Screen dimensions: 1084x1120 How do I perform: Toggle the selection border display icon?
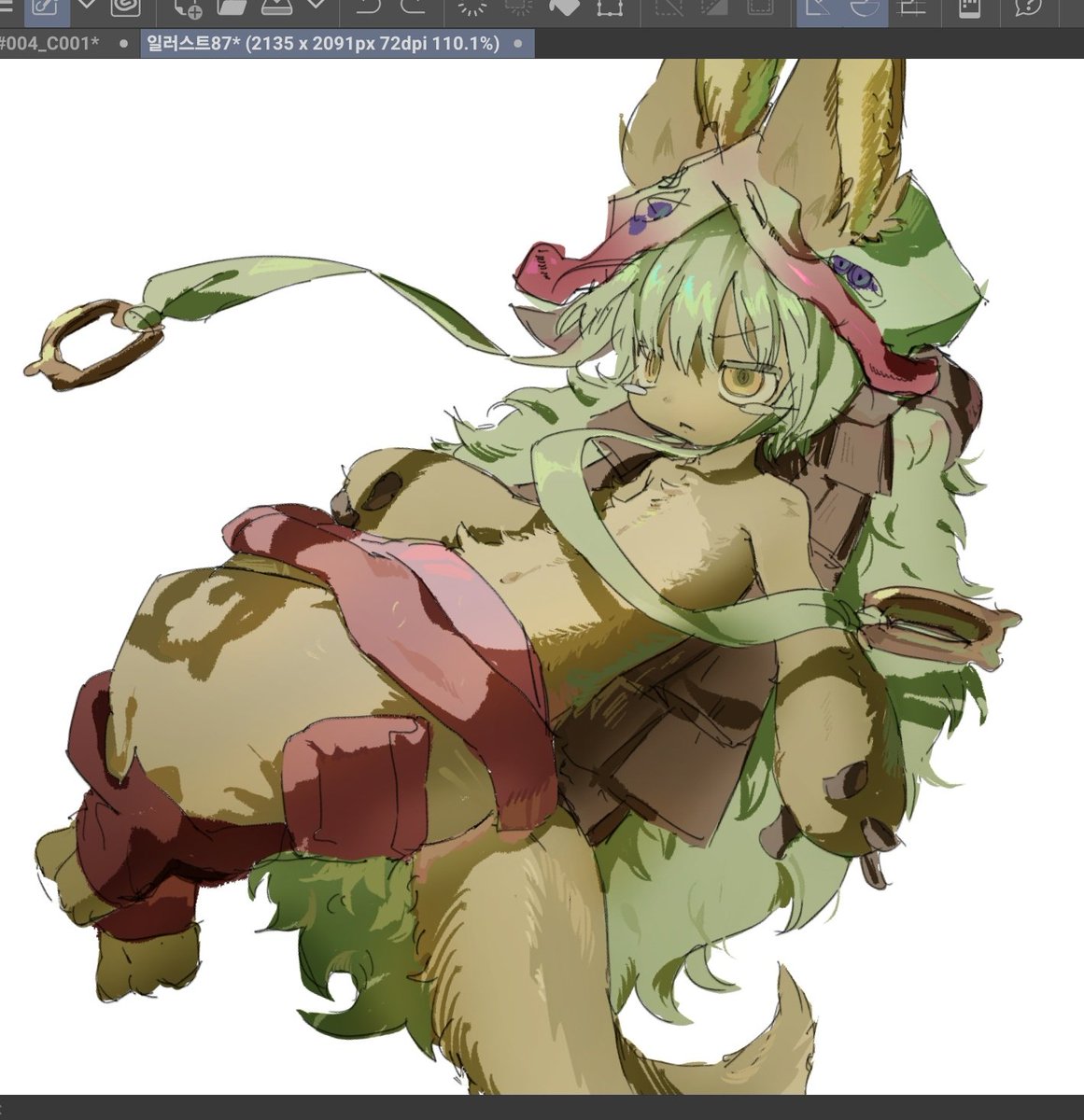(760, 7)
